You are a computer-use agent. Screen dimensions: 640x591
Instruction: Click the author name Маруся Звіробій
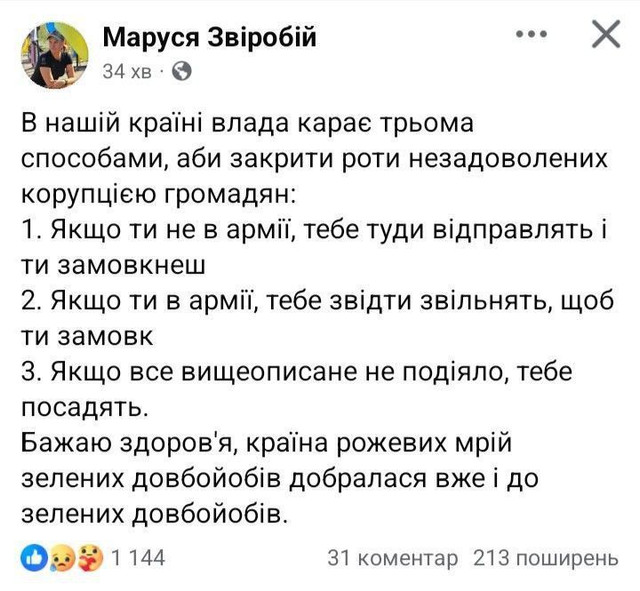pyautogui.click(x=209, y=38)
